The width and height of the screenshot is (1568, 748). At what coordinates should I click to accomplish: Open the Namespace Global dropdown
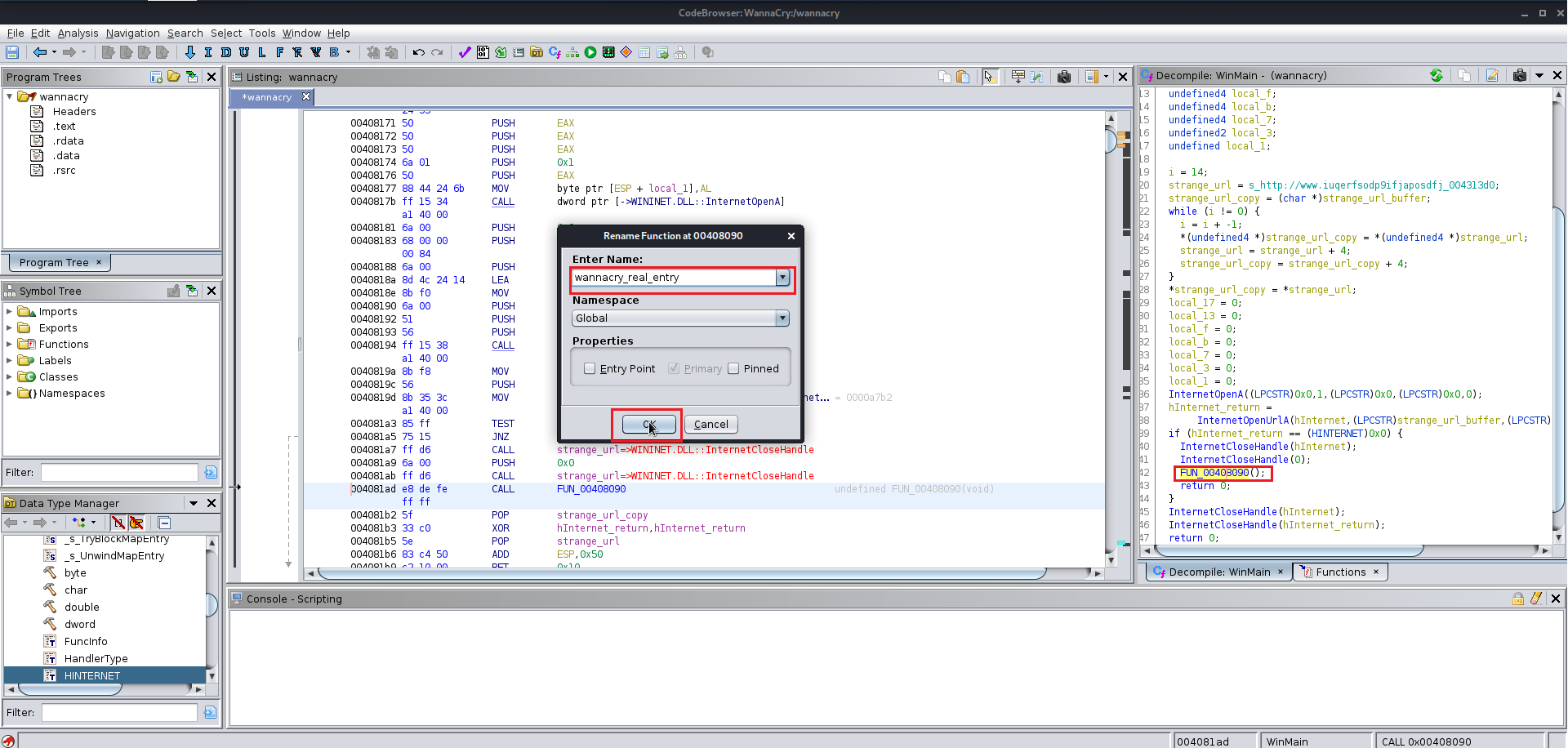(782, 318)
